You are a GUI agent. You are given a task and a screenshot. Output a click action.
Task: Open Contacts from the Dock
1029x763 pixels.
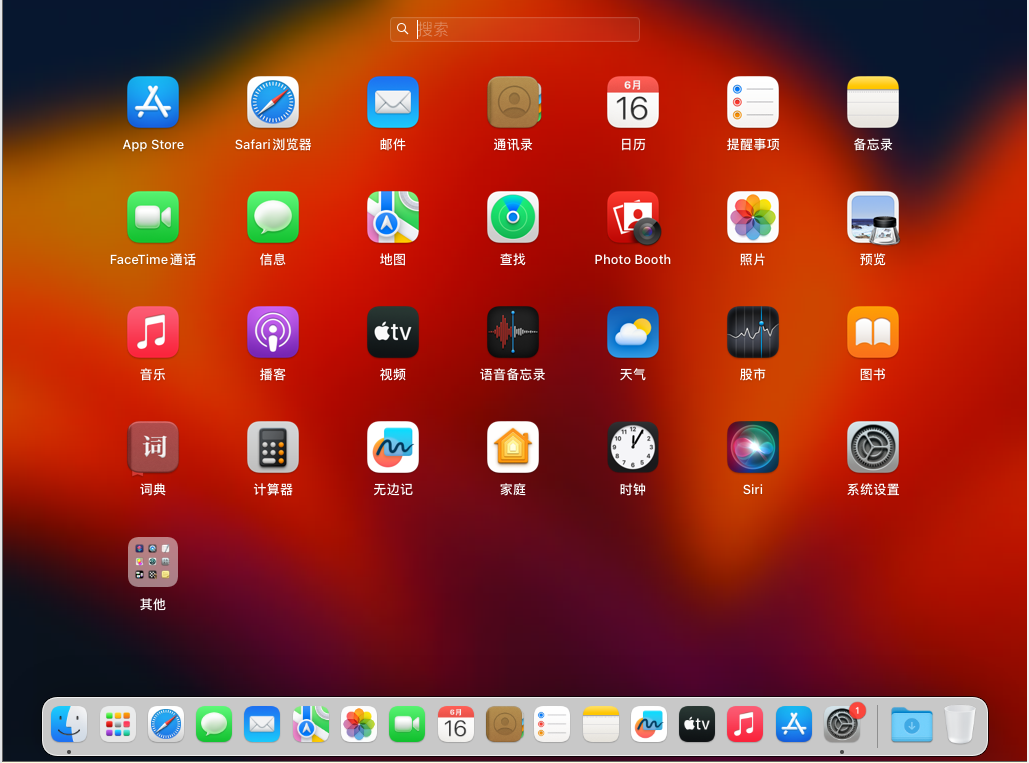(x=504, y=724)
